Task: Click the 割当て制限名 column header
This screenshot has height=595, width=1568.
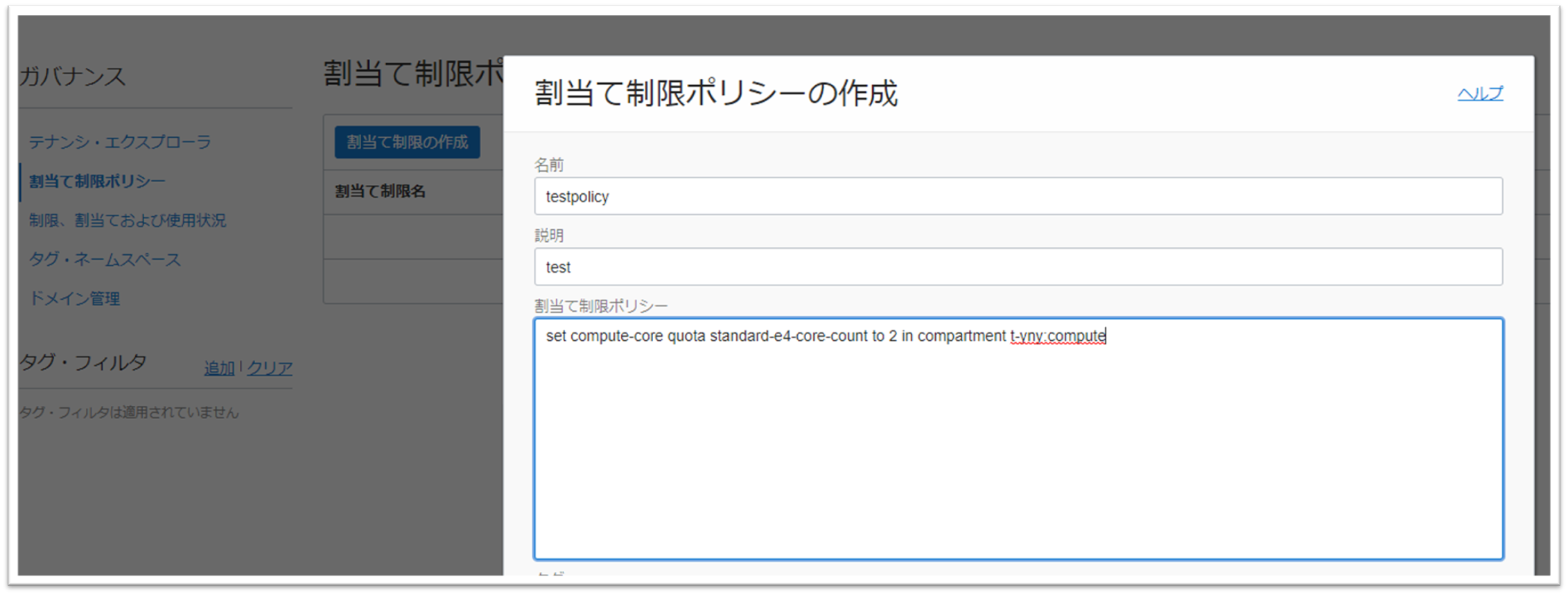Action: 381,191
